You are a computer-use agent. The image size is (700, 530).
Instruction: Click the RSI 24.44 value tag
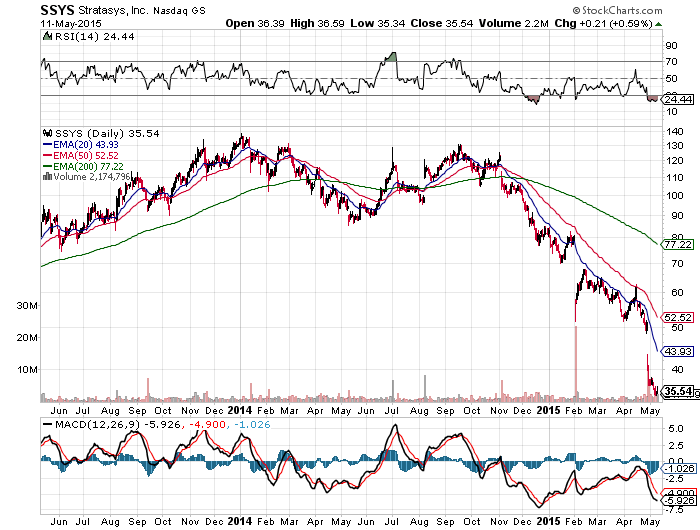tap(678, 99)
